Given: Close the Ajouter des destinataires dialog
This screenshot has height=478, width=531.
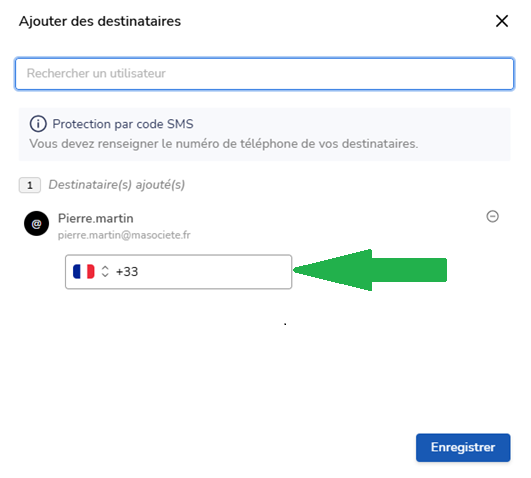Looking at the screenshot, I should coord(502,21).
